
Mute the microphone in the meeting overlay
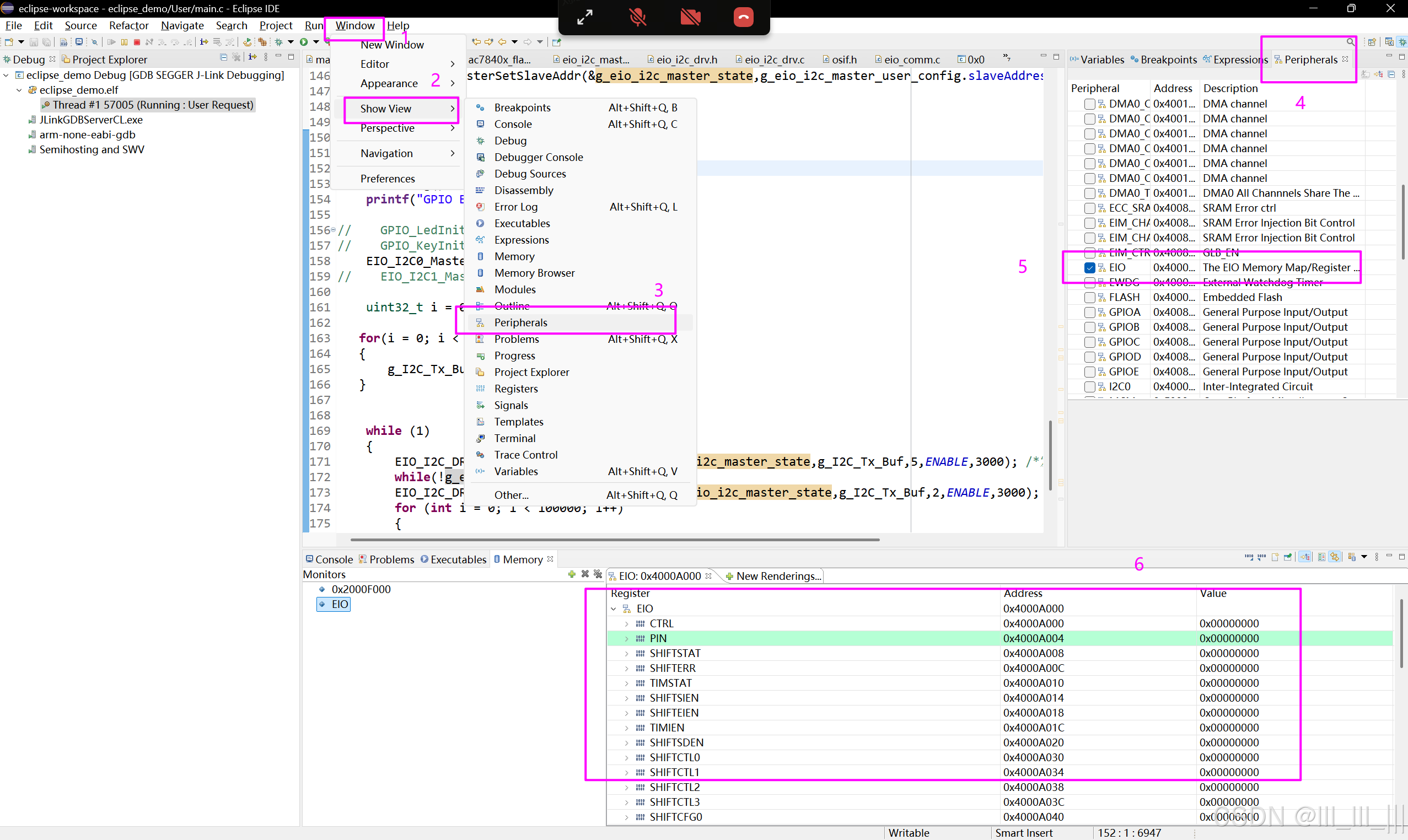[x=638, y=18]
